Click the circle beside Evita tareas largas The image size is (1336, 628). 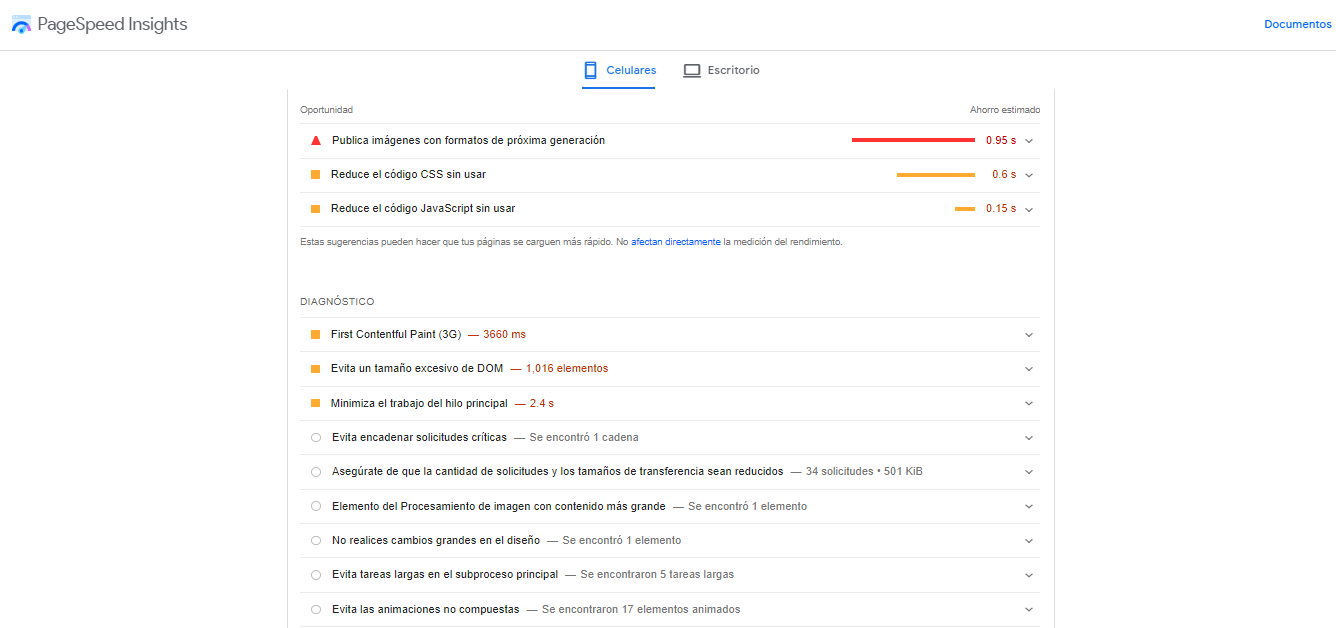click(x=315, y=574)
